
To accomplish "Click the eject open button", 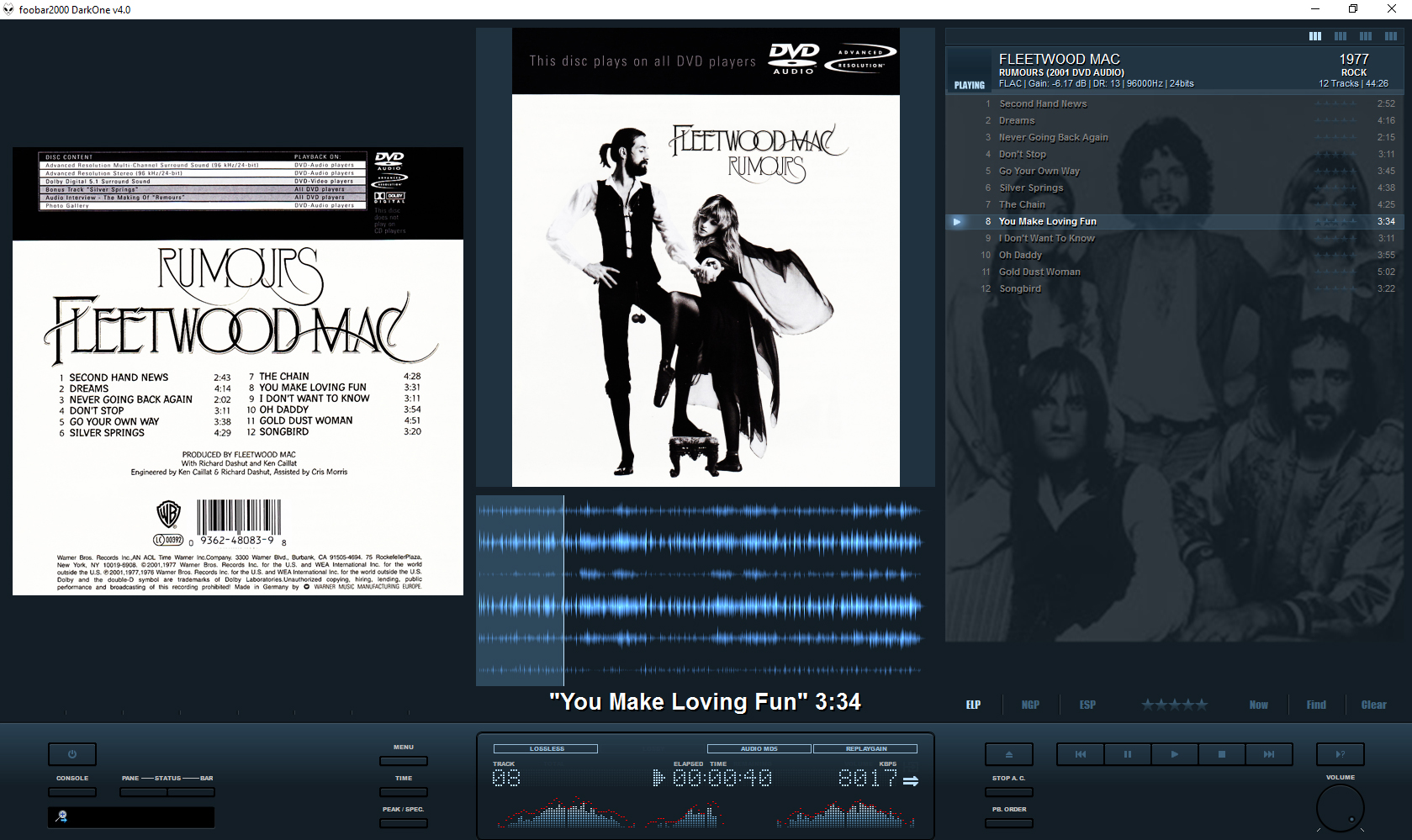I will (1008, 754).
